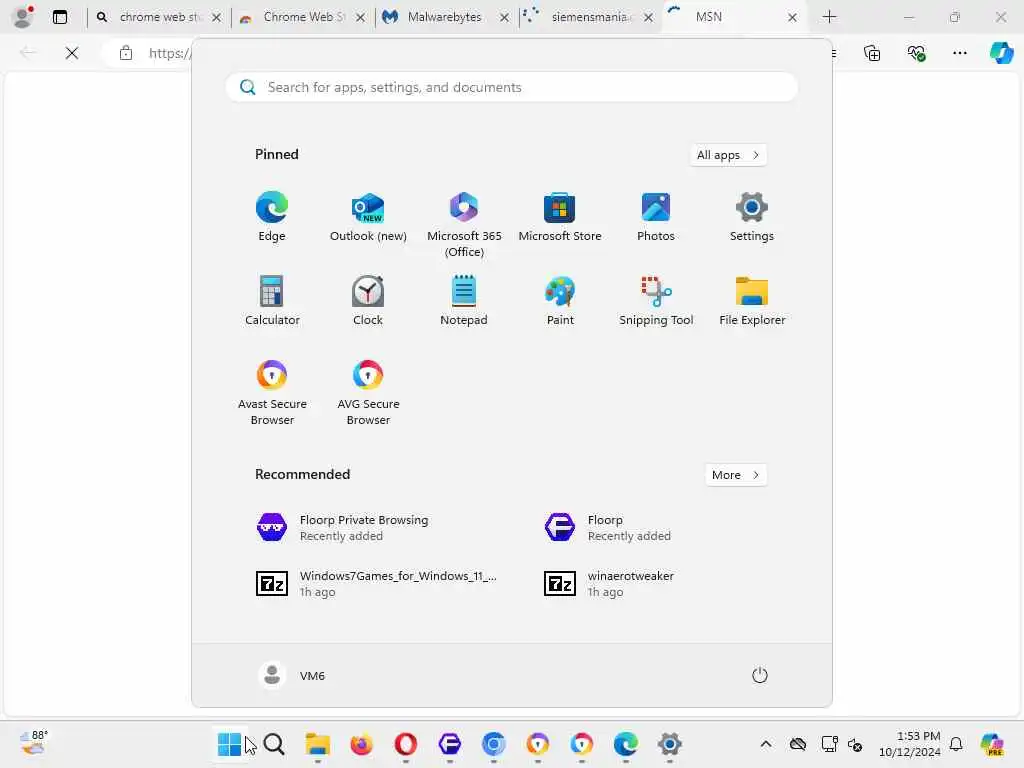
Task: Launch Avast Secure Browser
Action: (x=272, y=392)
